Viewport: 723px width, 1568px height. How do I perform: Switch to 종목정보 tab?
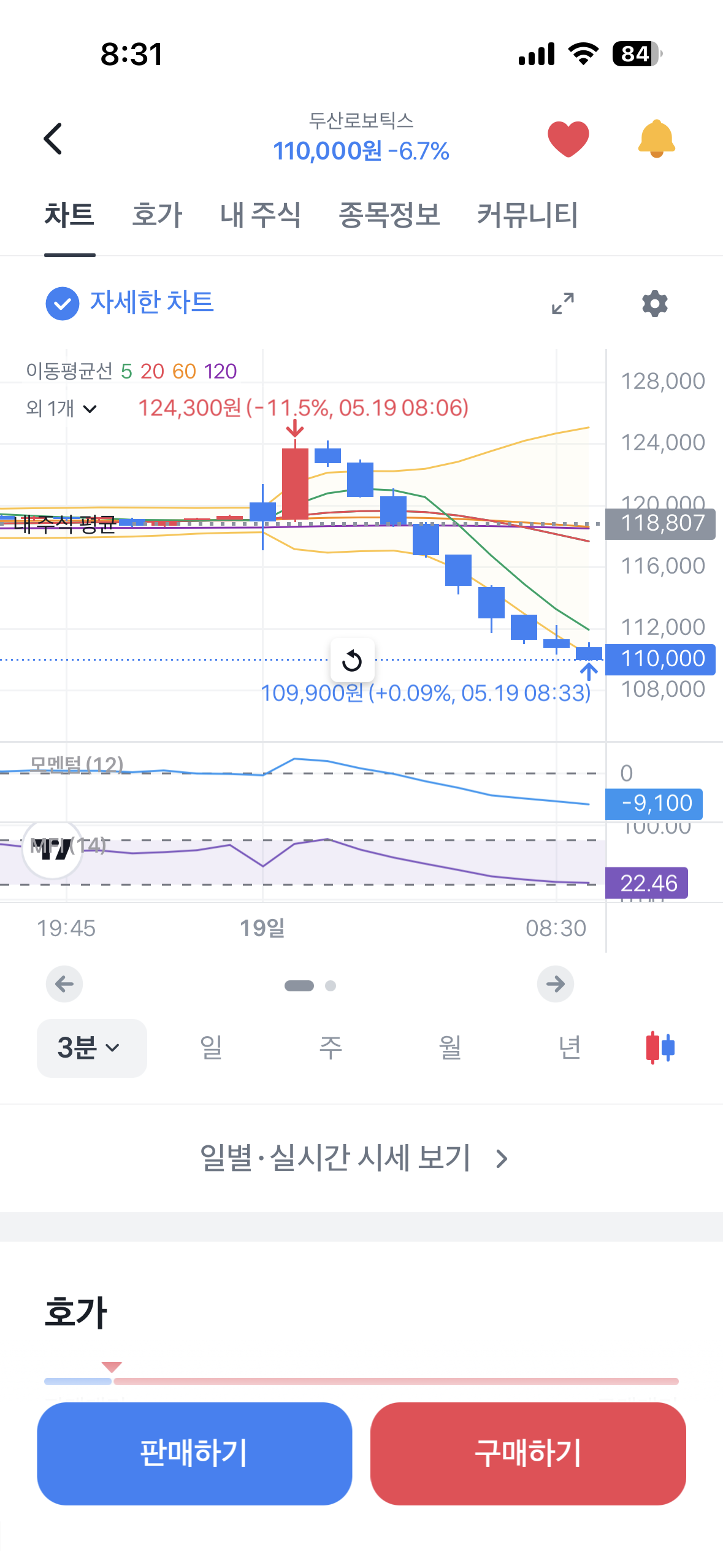pos(389,215)
